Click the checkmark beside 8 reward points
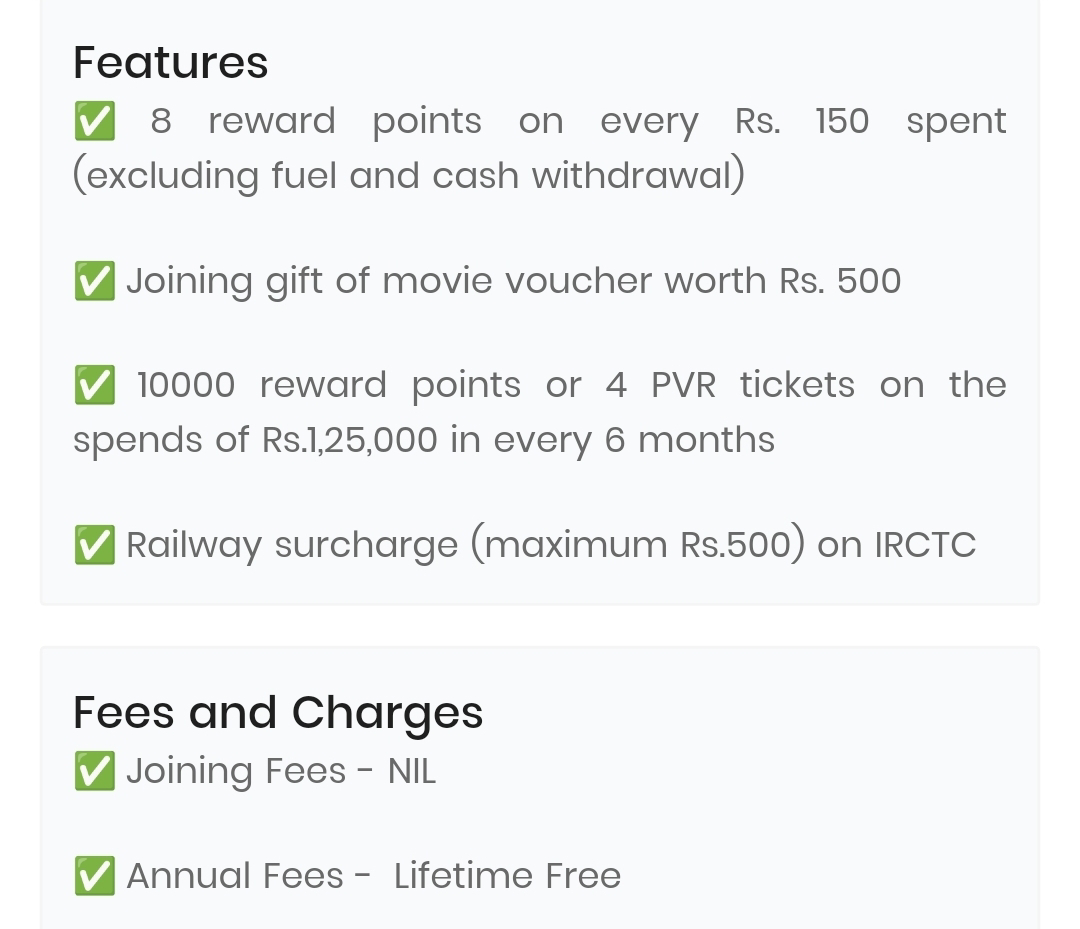Viewport: 1080px width, 929px height. (95, 121)
